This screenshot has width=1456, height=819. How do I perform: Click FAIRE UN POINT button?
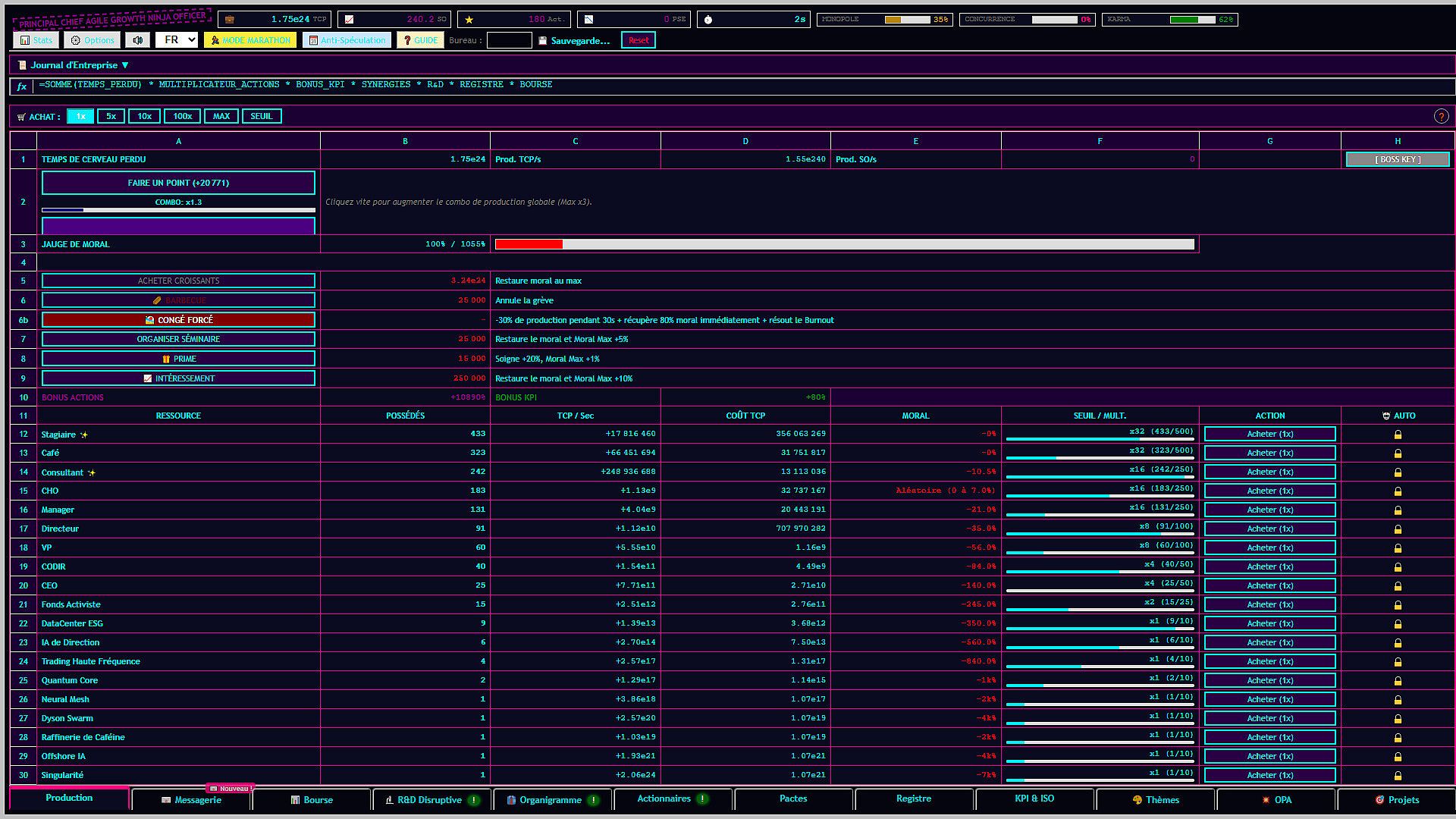[178, 183]
